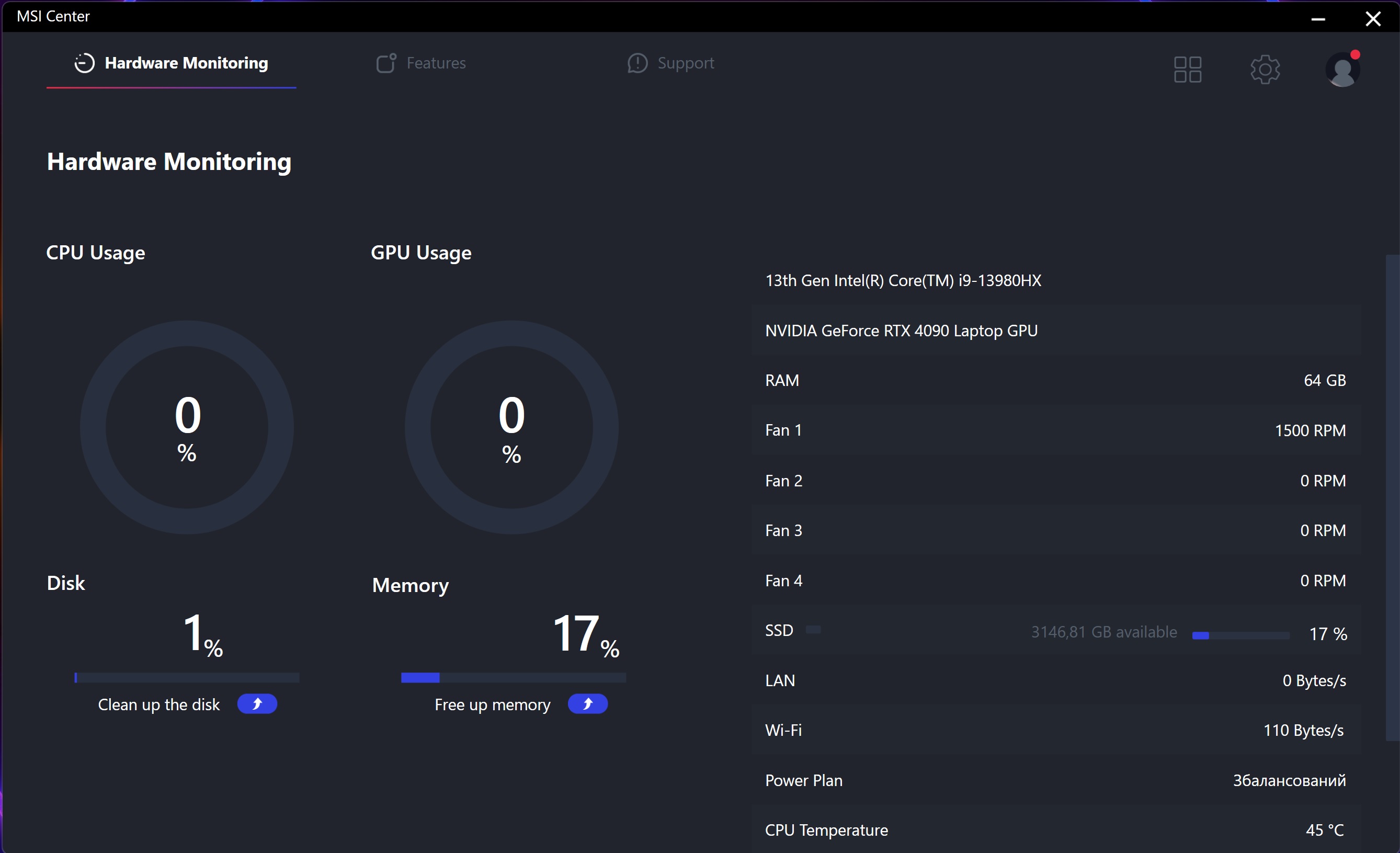1400x853 pixels.
Task: Click the user profile avatar
Action: coord(1342,70)
